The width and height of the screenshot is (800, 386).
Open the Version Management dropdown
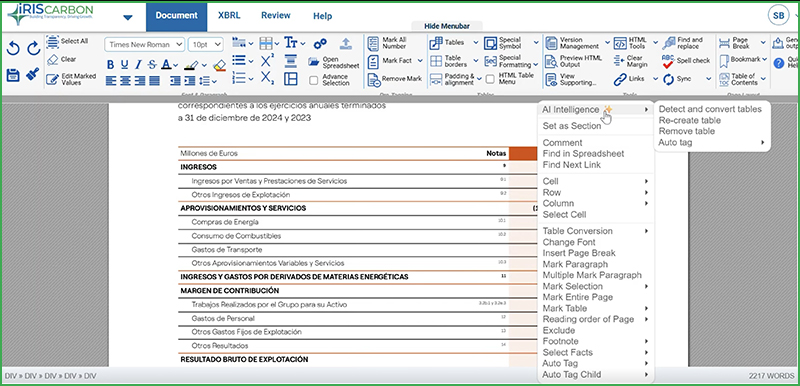pos(607,42)
